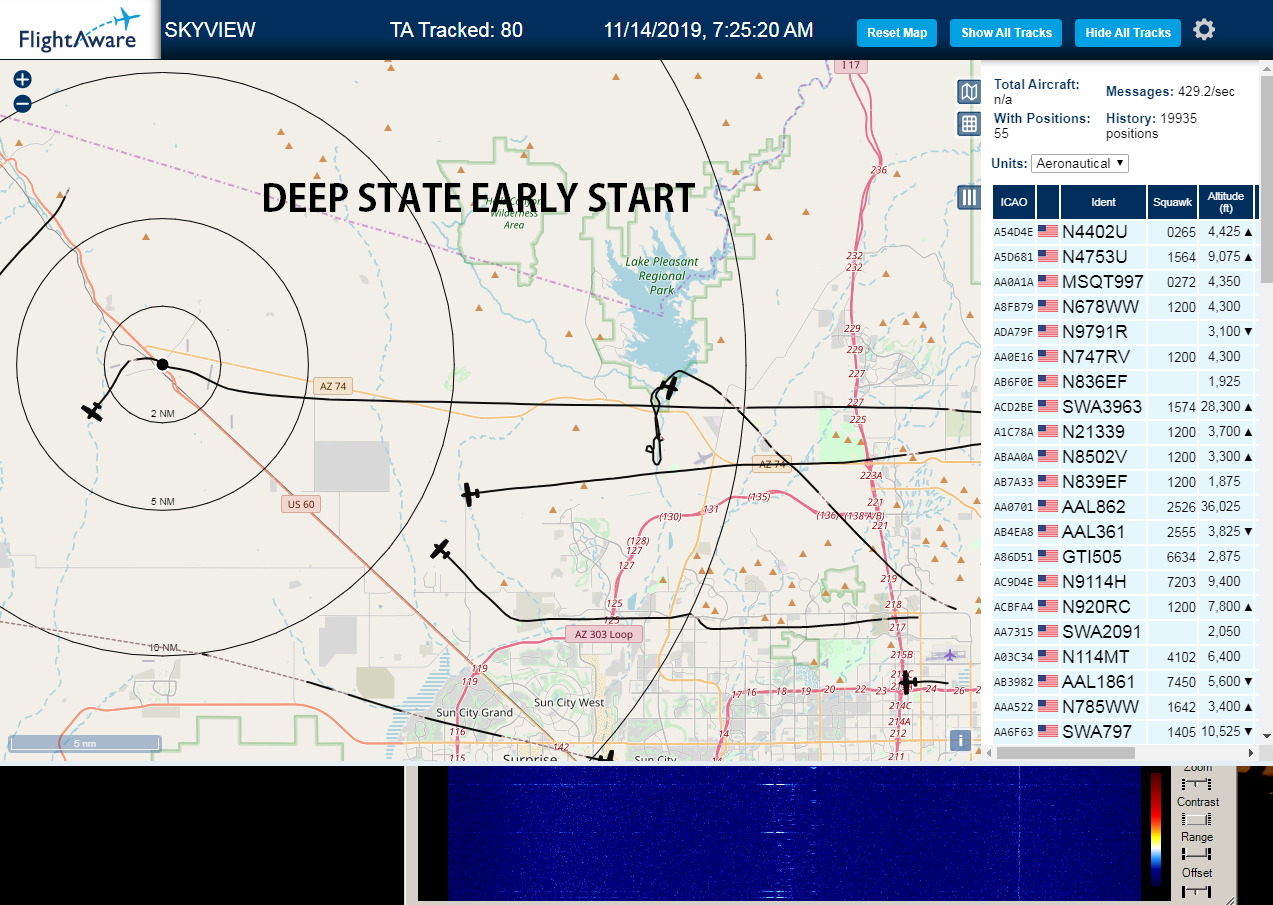Select aircraft icon west of 2 NM ring
The image size is (1273, 905).
point(93,411)
